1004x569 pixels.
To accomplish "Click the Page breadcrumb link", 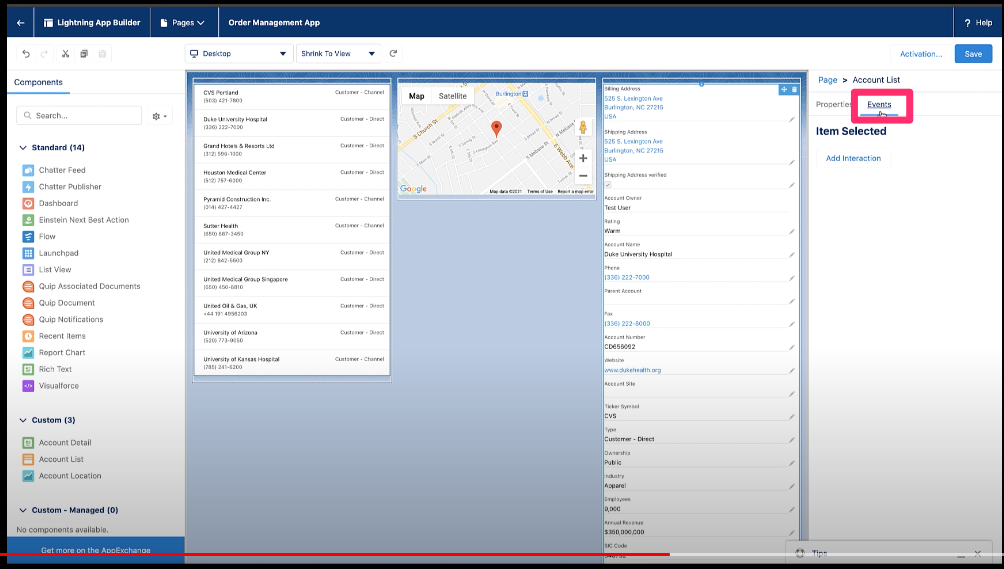I will click(827, 80).
